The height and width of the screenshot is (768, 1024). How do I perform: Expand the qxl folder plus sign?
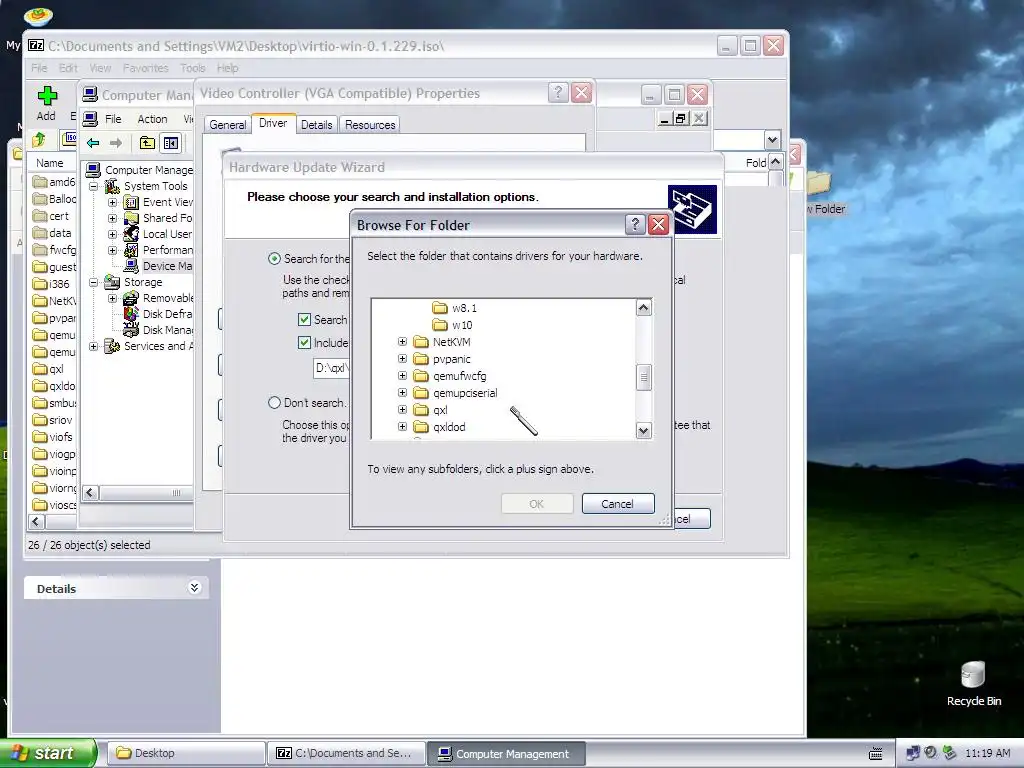(x=402, y=409)
